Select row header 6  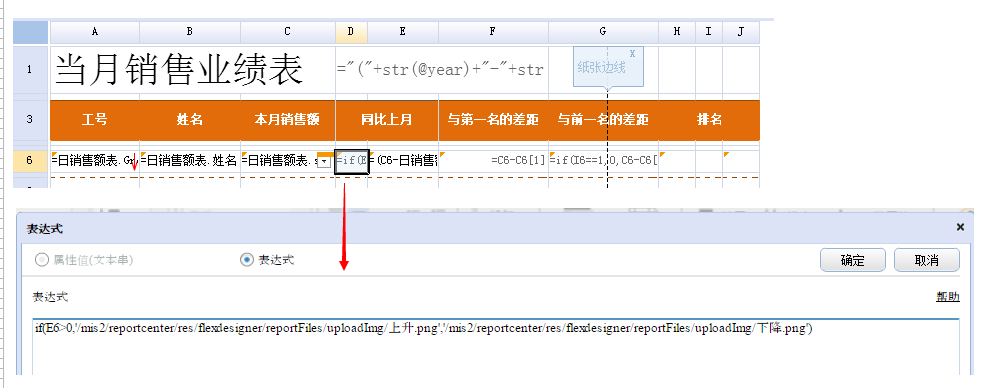30,160
